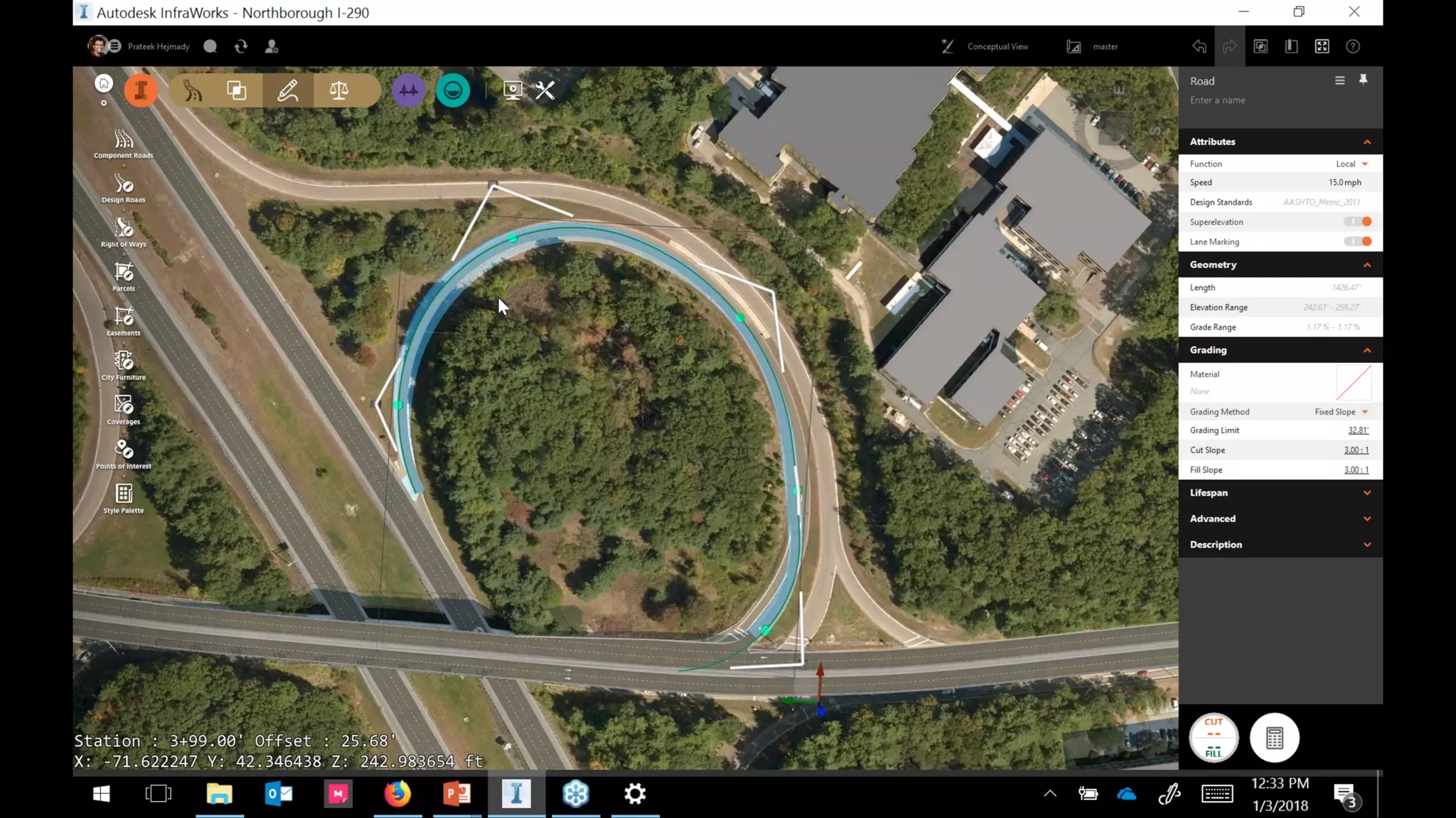Open the wrench settings and utilities
The width and height of the screenshot is (1456, 818).
[545, 90]
